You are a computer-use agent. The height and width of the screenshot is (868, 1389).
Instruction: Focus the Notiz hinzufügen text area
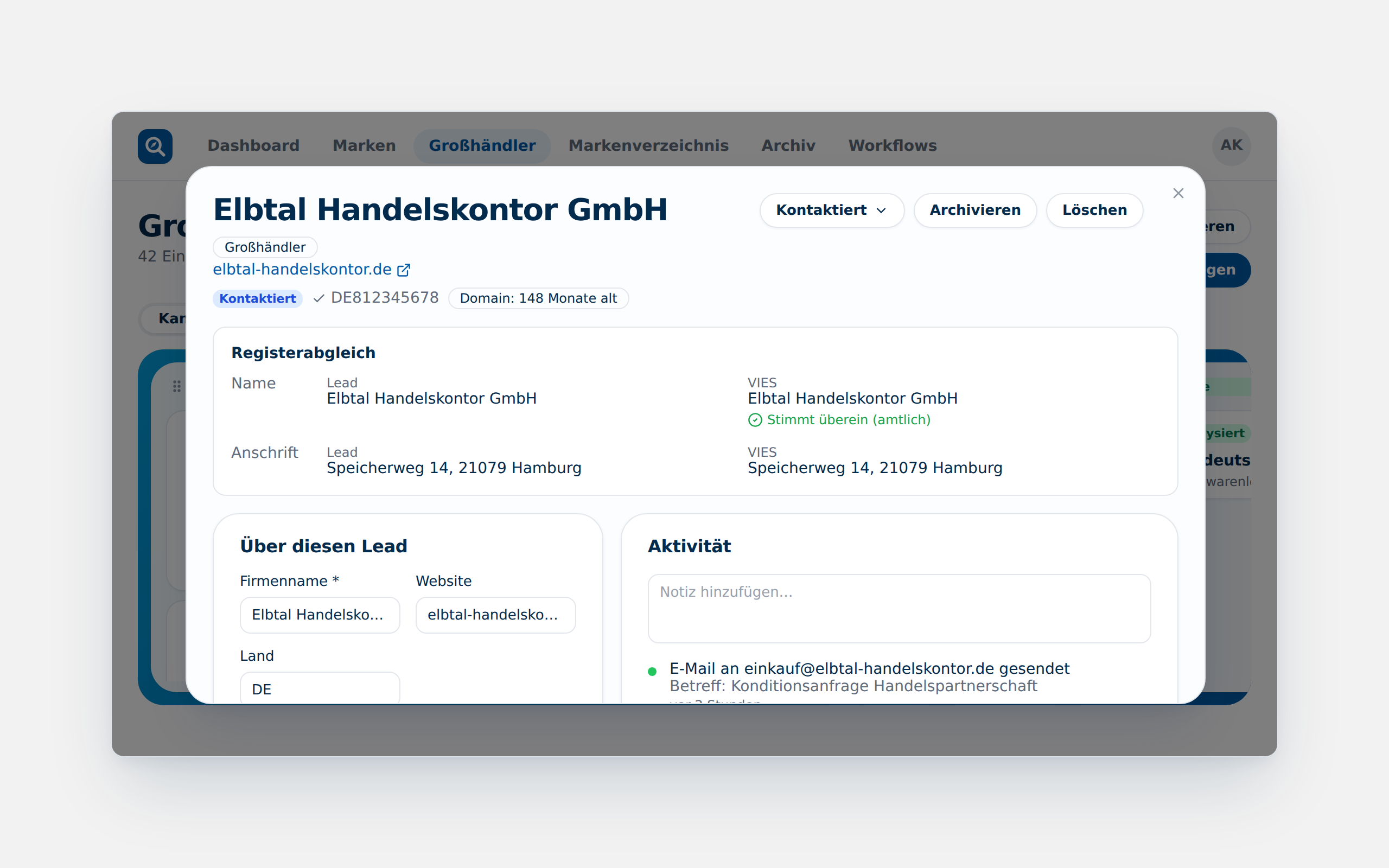899,609
